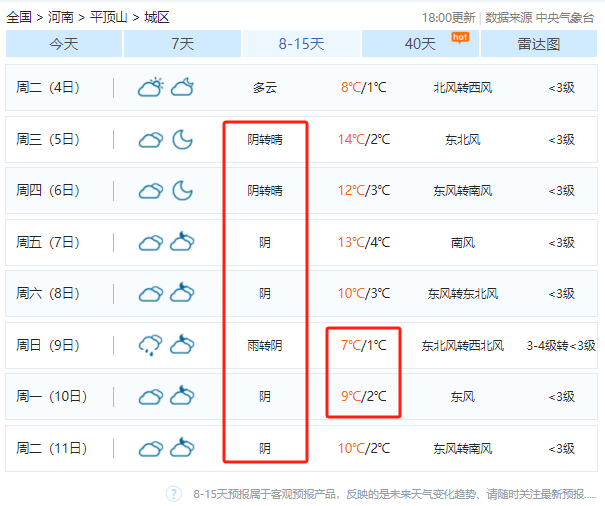Viewport: 605px width, 506px height.
Task: Click night overcast icon for 周二 (11日)
Action: click(x=182, y=447)
